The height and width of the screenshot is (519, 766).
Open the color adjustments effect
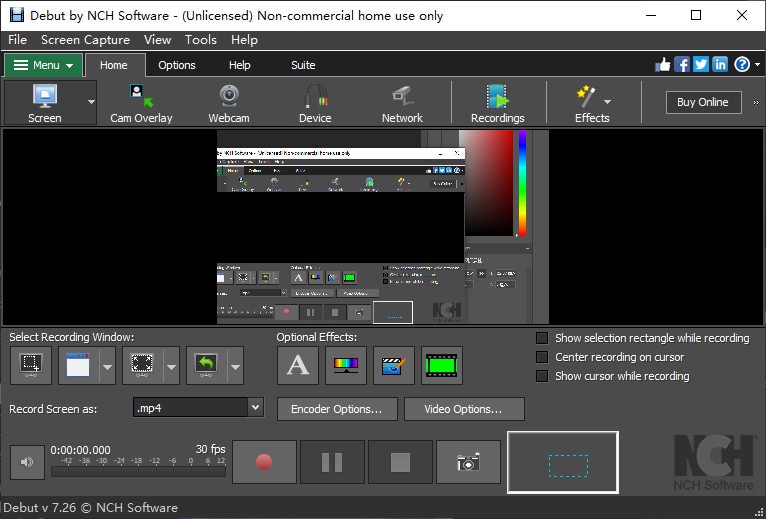point(346,366)
